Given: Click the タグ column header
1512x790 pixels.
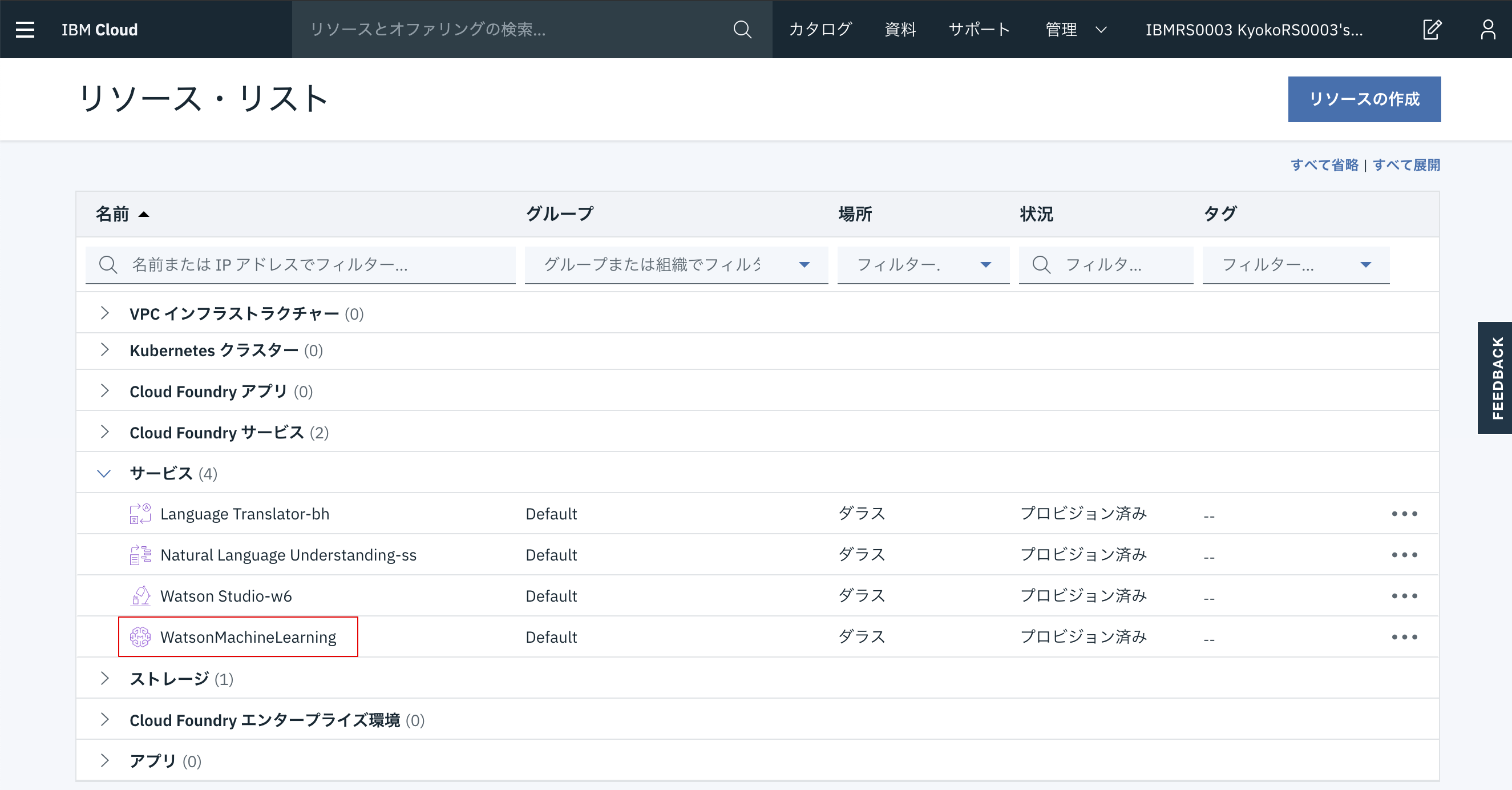Looking at the screenshot, I should (1220, 214).
